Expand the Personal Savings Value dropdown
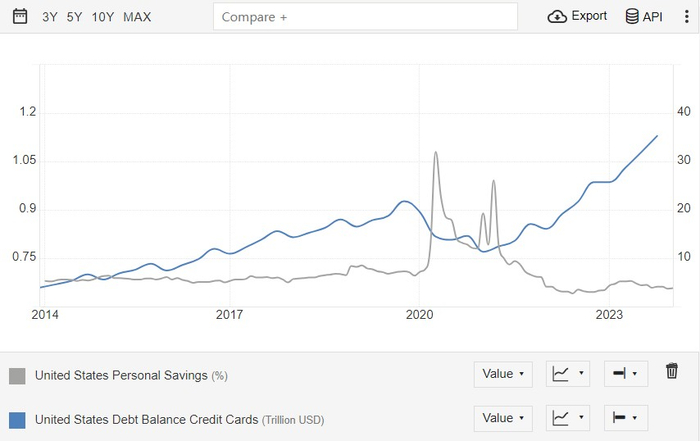Viewport: 700px width, 441px height. point(503,374)
